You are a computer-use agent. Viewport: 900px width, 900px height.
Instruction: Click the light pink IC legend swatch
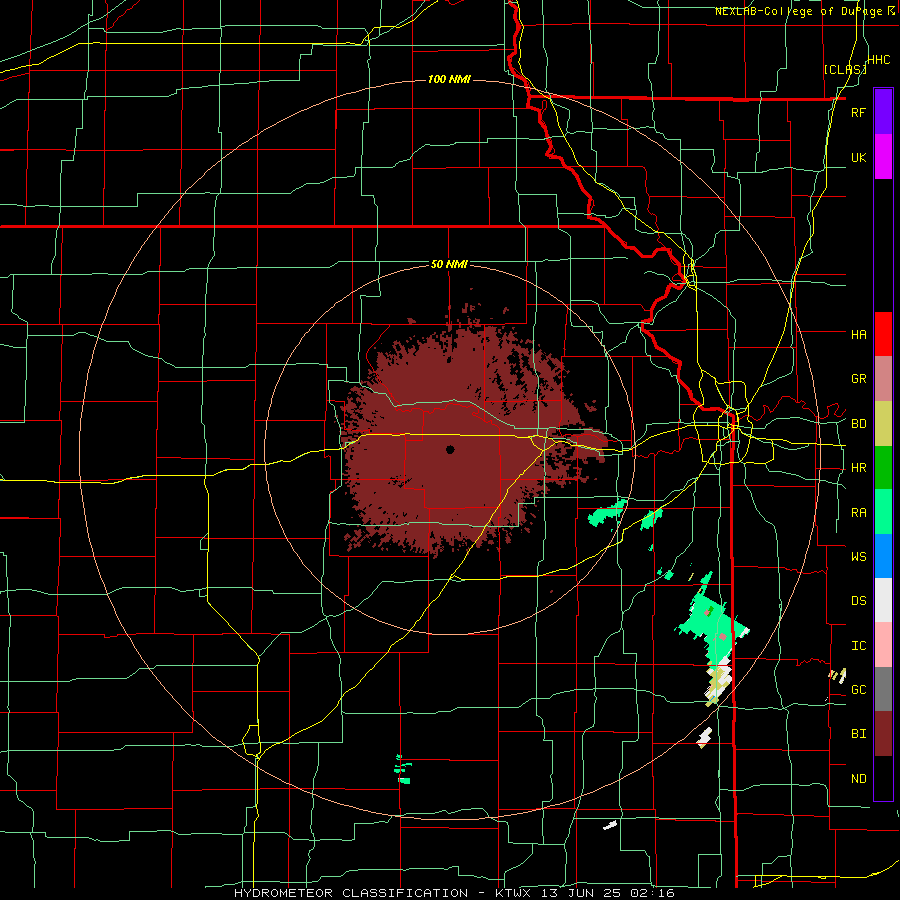[x=883, y=645]
